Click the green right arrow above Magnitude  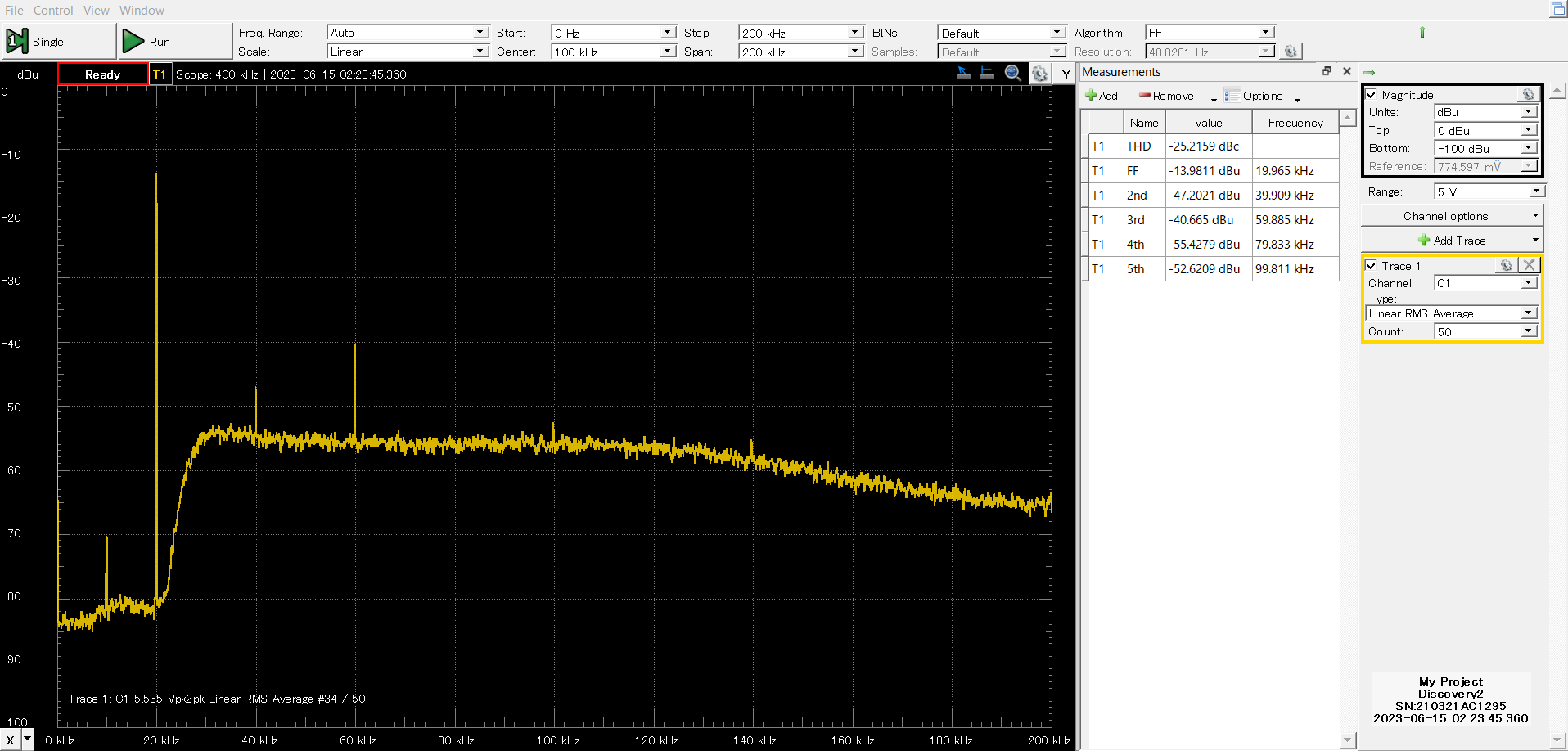(x=1369, y=73)
